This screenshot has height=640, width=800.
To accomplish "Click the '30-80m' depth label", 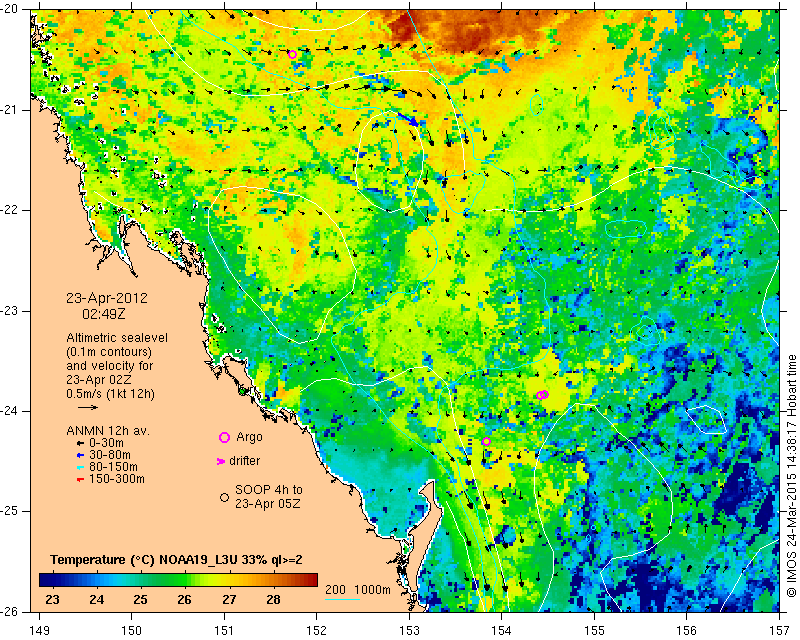I will pos(110,455).
